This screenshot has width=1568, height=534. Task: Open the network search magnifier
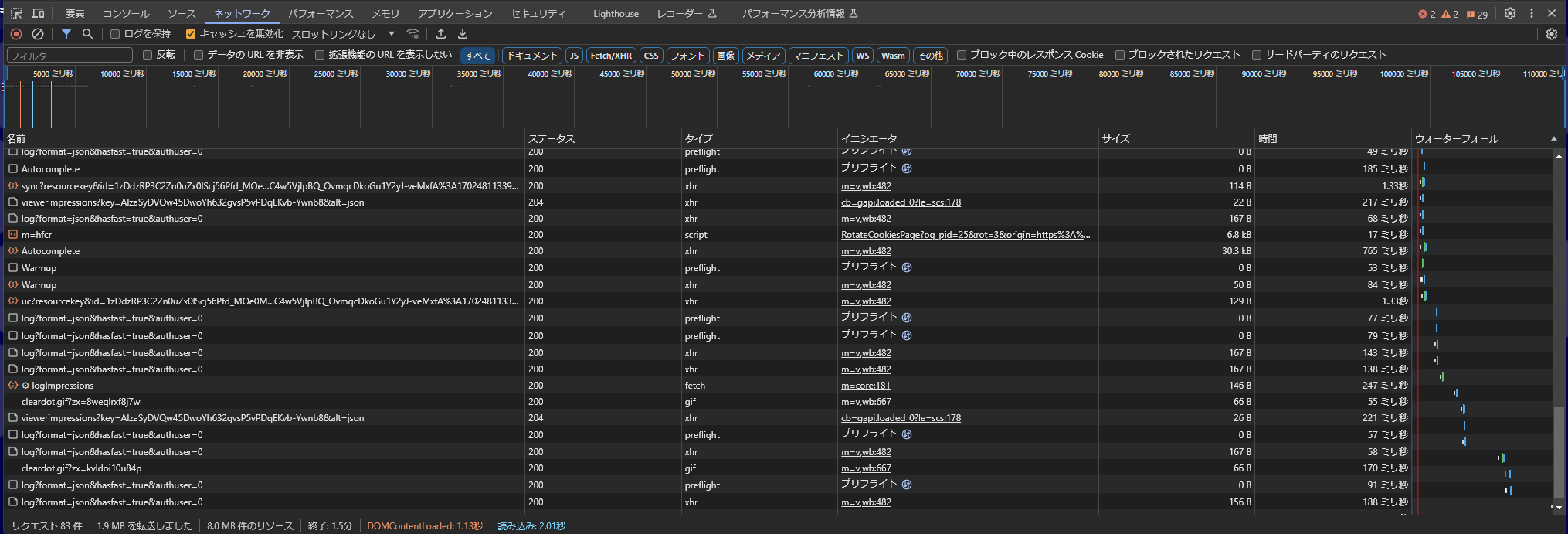pos(87,34)
